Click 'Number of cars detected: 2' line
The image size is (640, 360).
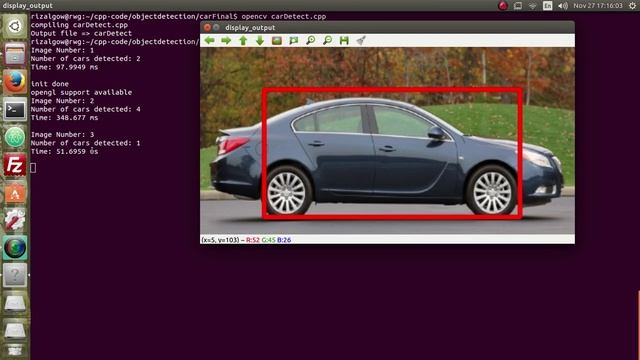click(85, 59)
